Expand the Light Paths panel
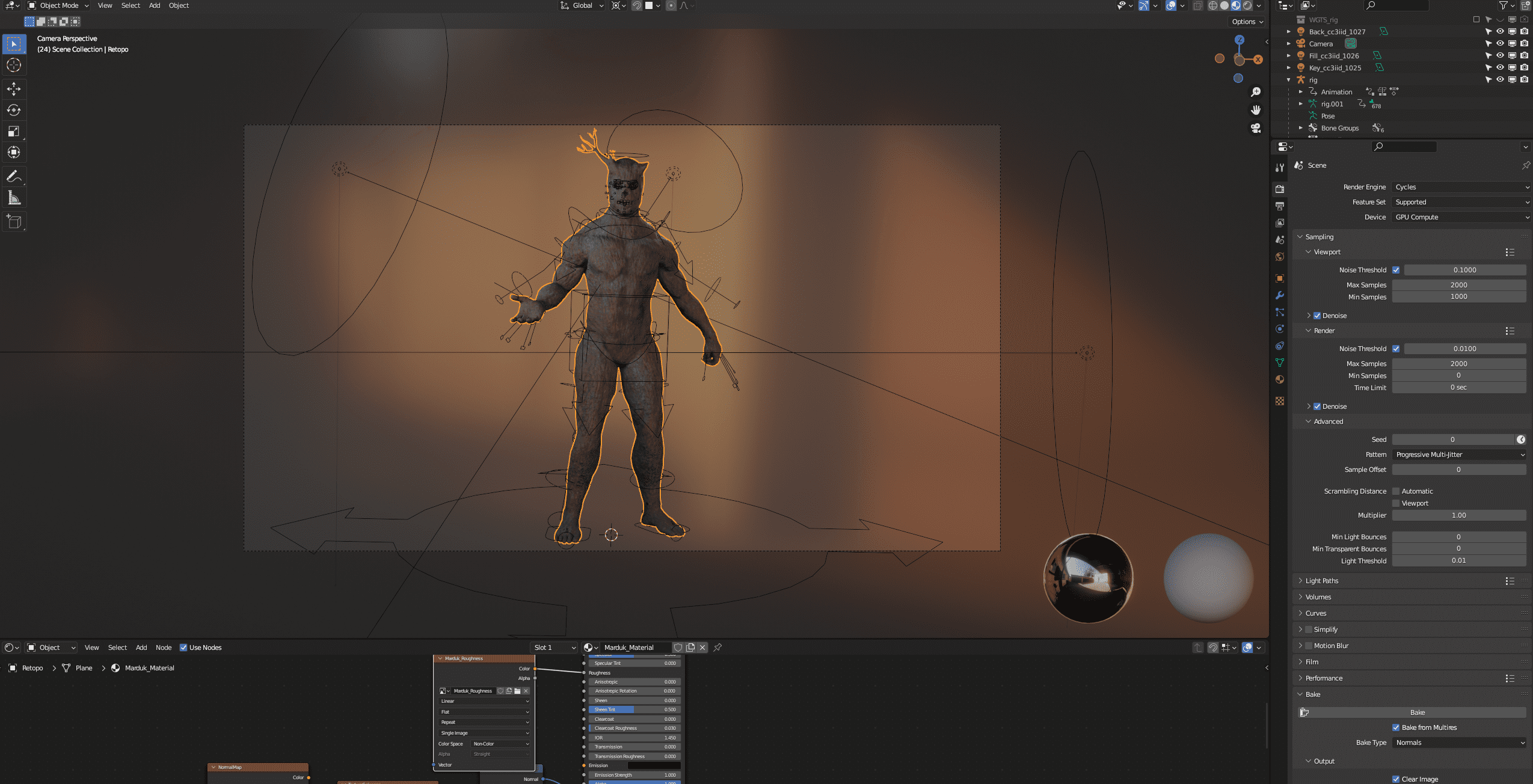Image resolution: width=1533 pixels, height=784 pixels. pos(1322,581)
